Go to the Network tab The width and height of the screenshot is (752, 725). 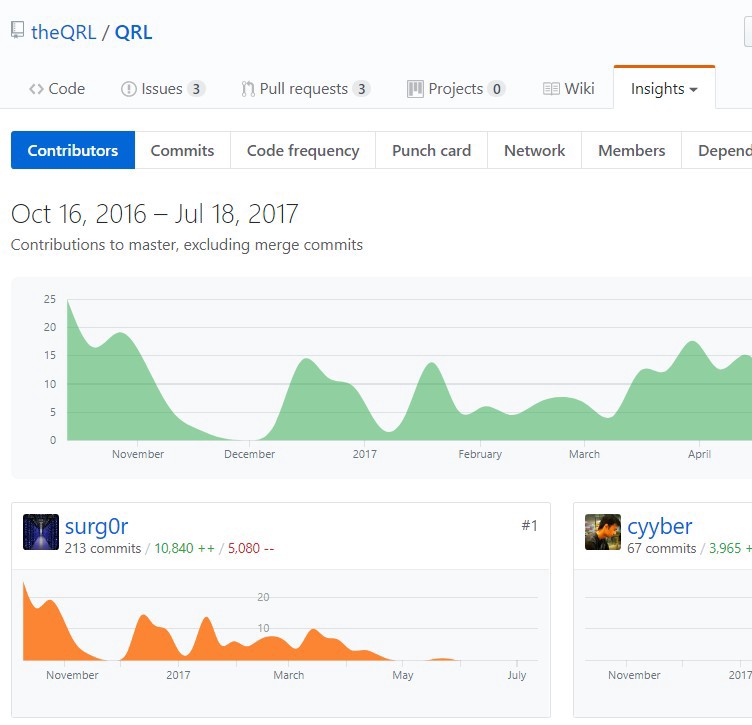tap(534, 150)
